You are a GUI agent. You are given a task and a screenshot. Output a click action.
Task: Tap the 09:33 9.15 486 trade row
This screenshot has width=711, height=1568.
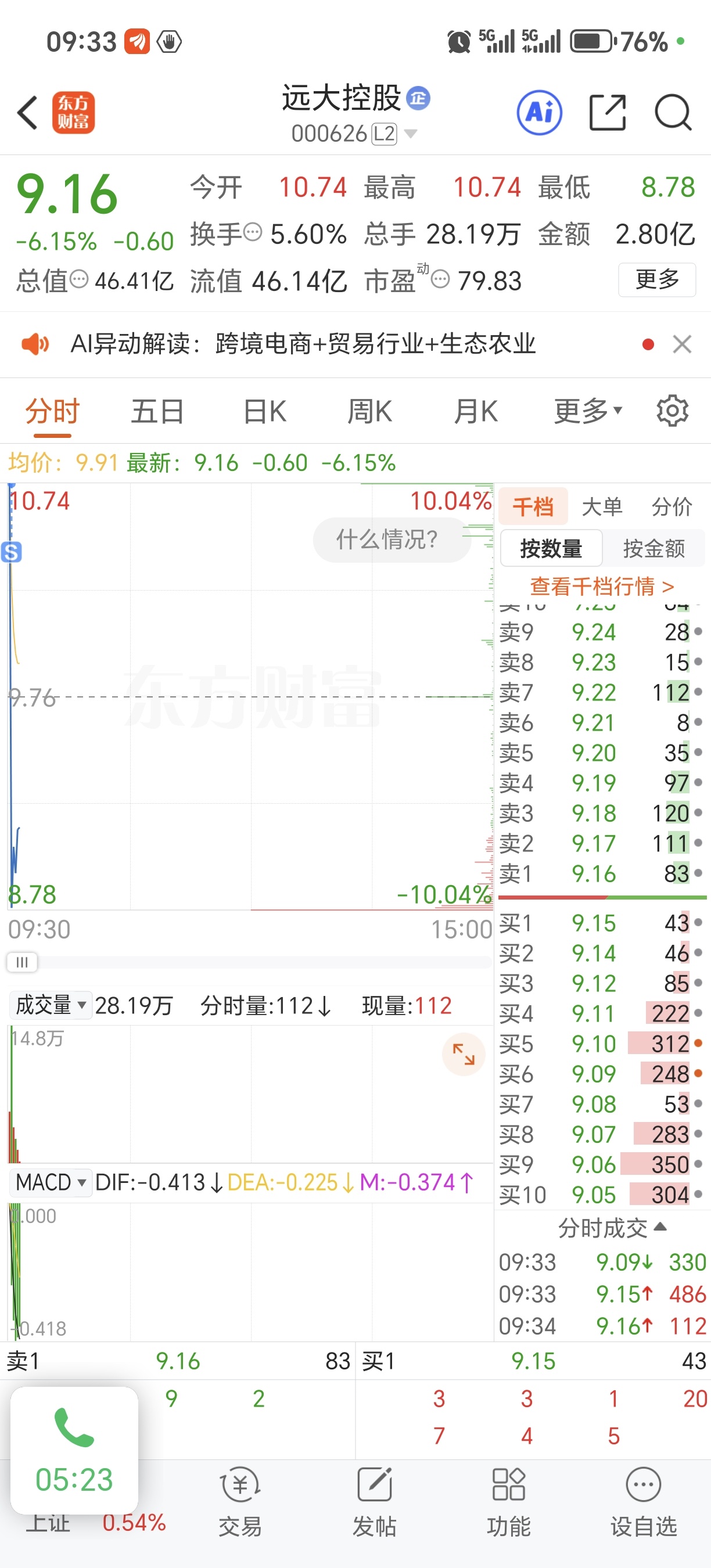pyautogui.click(x=602, y=1293)
